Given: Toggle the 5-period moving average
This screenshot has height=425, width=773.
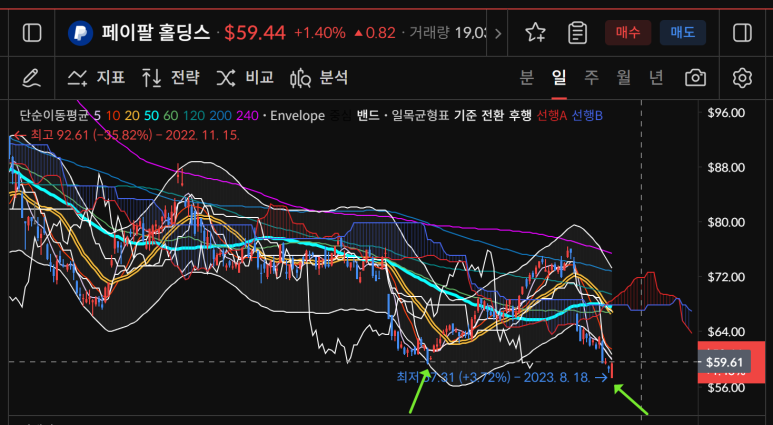Looking at the screenshot, I should (x=98, y=116).
